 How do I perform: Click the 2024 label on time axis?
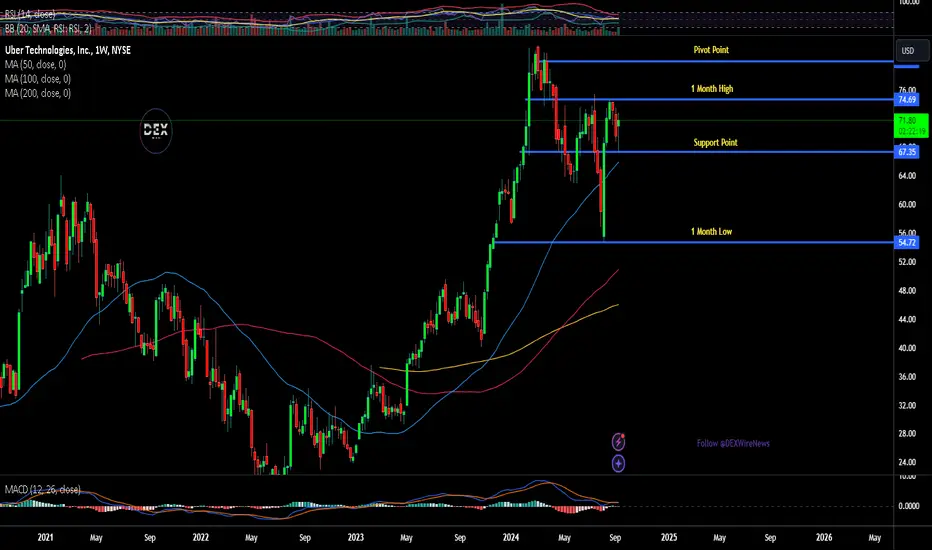point(511,538)
